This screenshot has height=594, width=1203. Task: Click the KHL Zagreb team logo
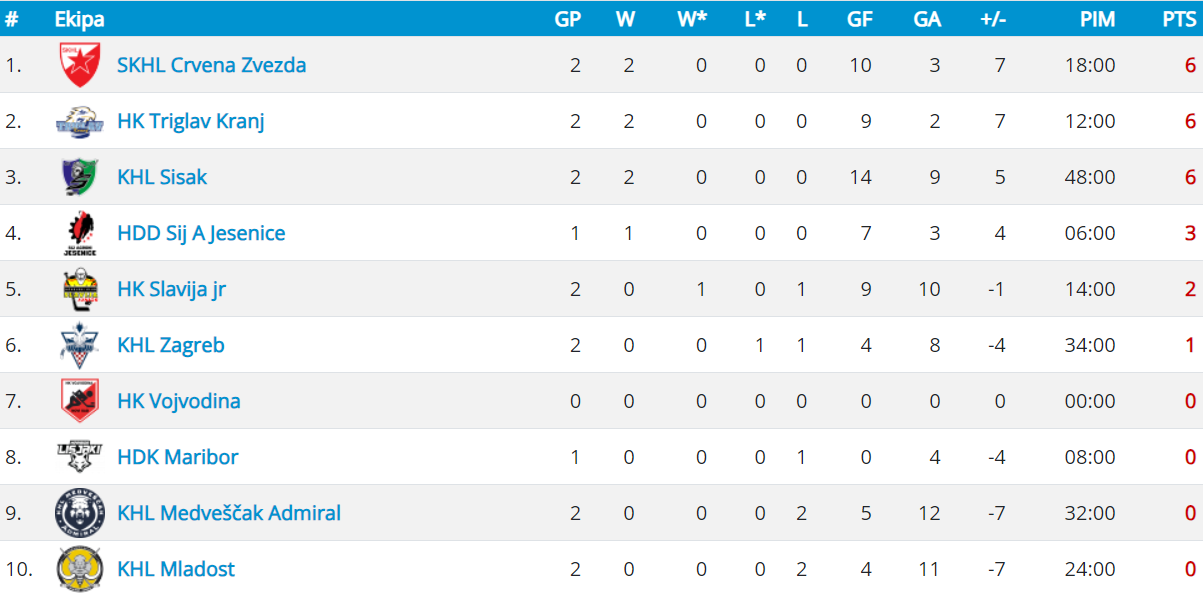click(x=78, y=345)
